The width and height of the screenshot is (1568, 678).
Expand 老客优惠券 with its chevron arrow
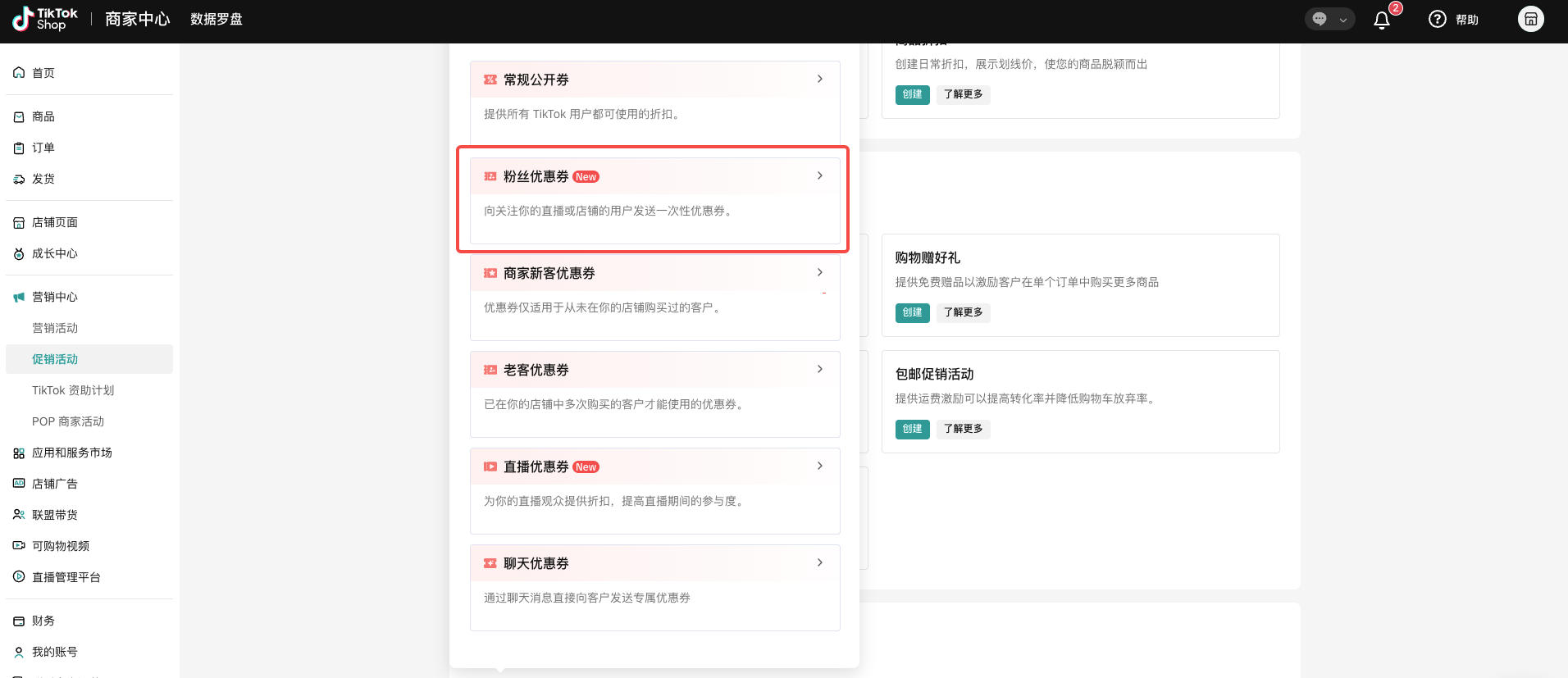click(x=819, y=369)
